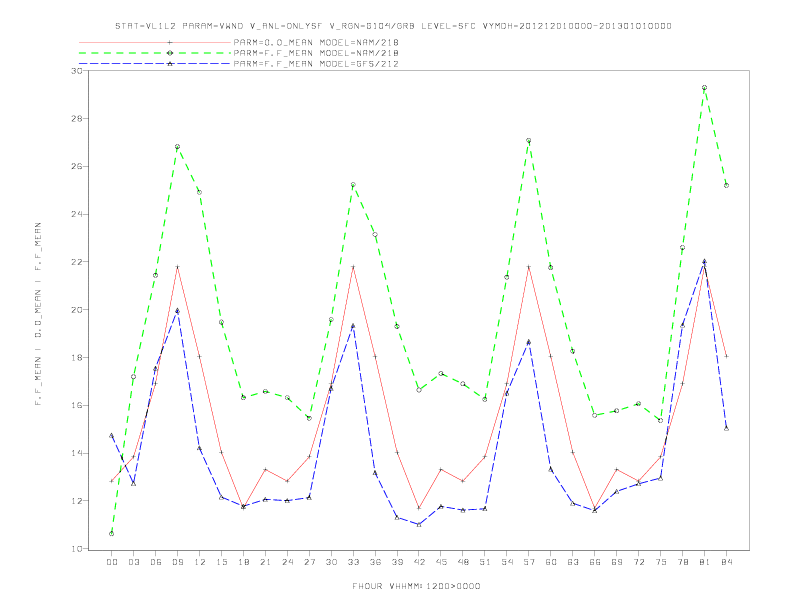Screen dimensions: 792x612
Task: Click the circle marker on the green legend line
Action: click(170, 53)
